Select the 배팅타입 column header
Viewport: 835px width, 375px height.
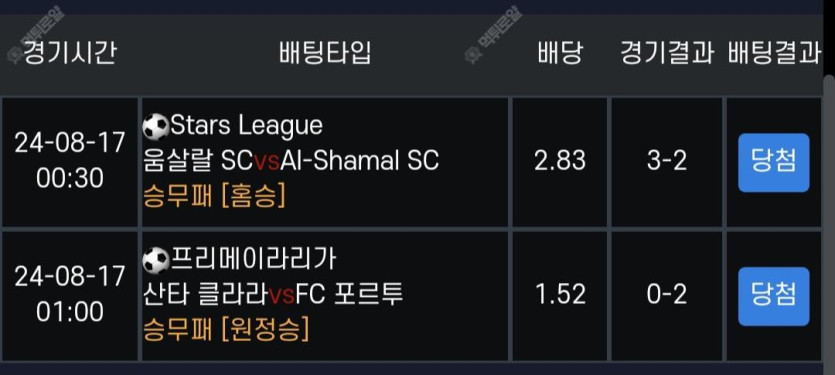coord(325,53)
